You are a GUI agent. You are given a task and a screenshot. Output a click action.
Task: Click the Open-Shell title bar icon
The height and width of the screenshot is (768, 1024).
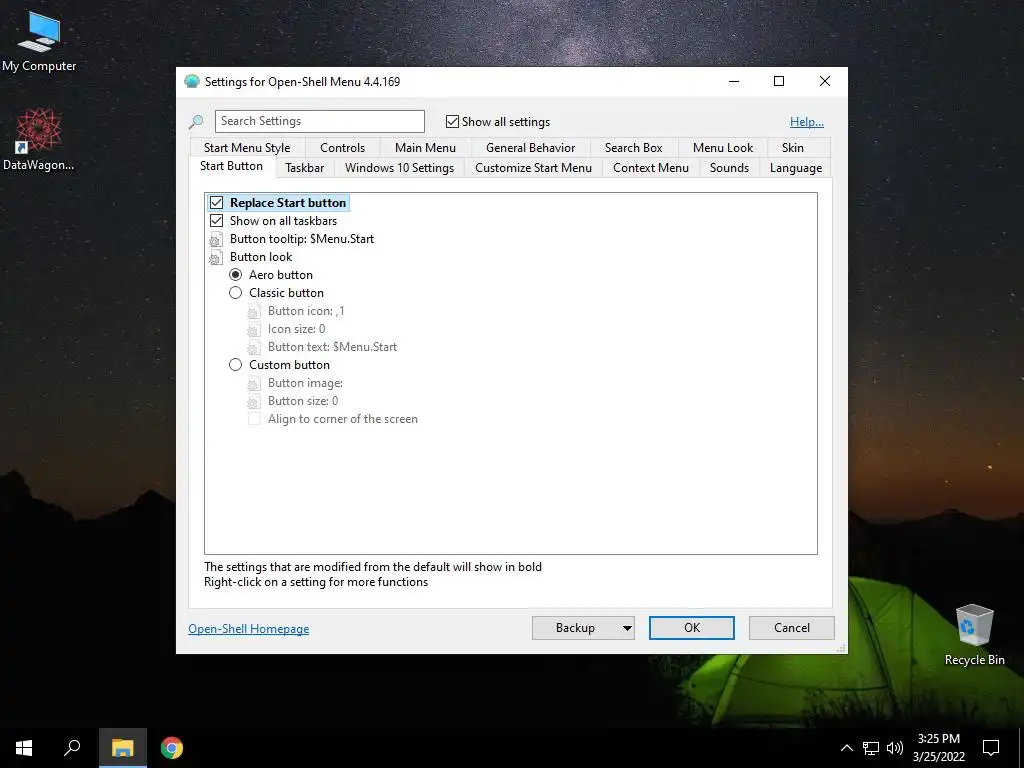191,82
